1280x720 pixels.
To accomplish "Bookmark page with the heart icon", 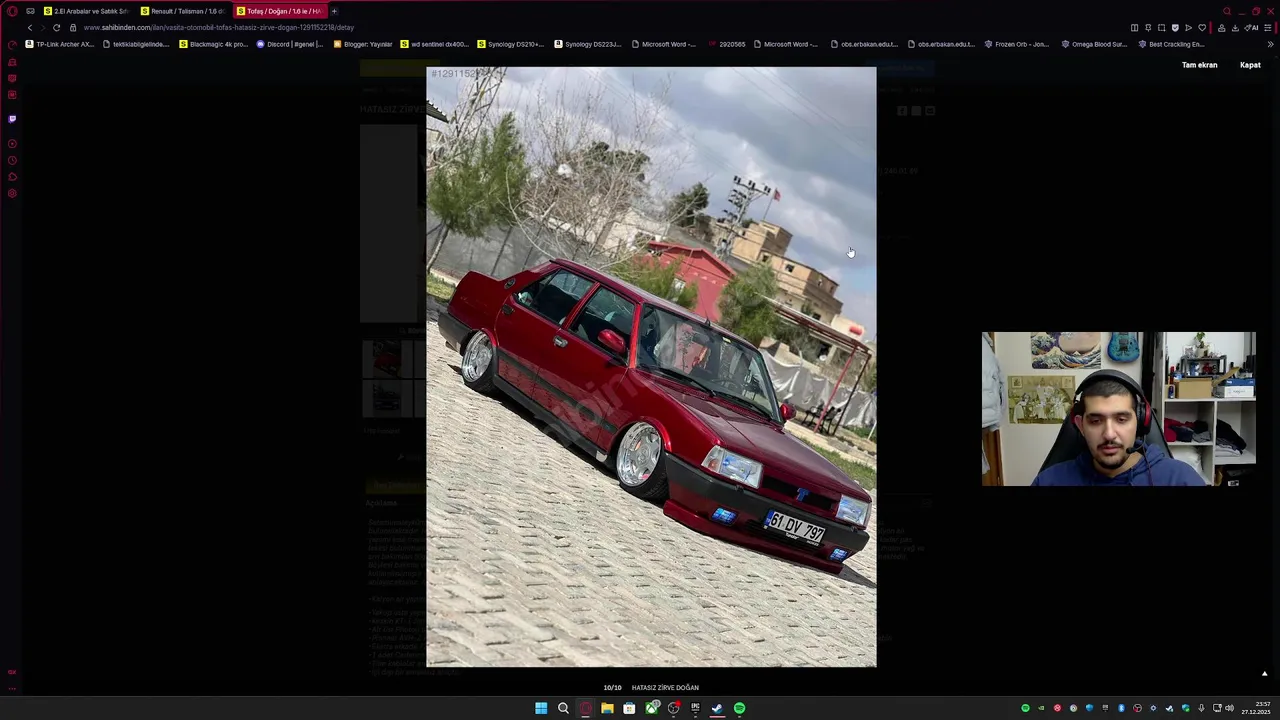I will tap(1202, 27).
